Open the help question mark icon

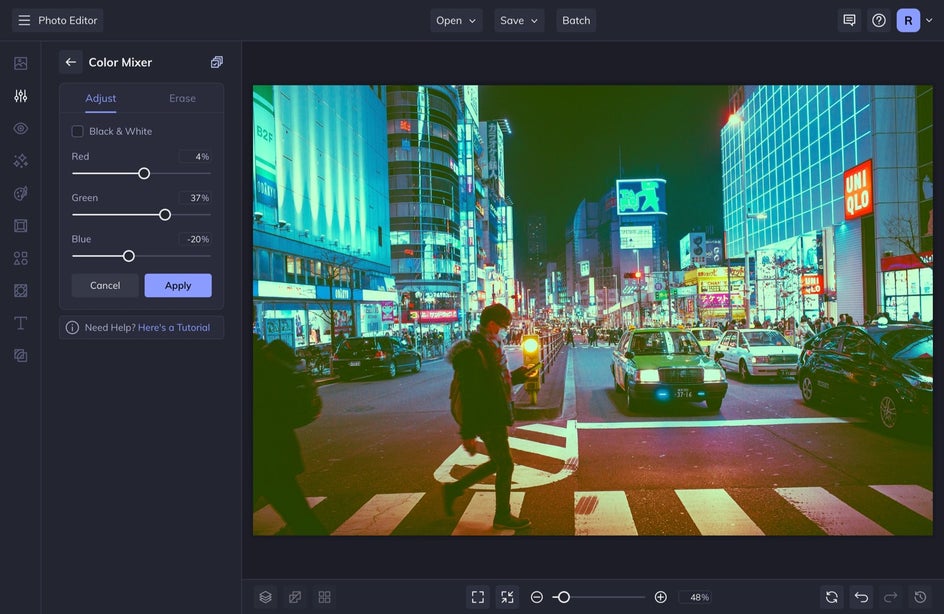click(878, 20)
